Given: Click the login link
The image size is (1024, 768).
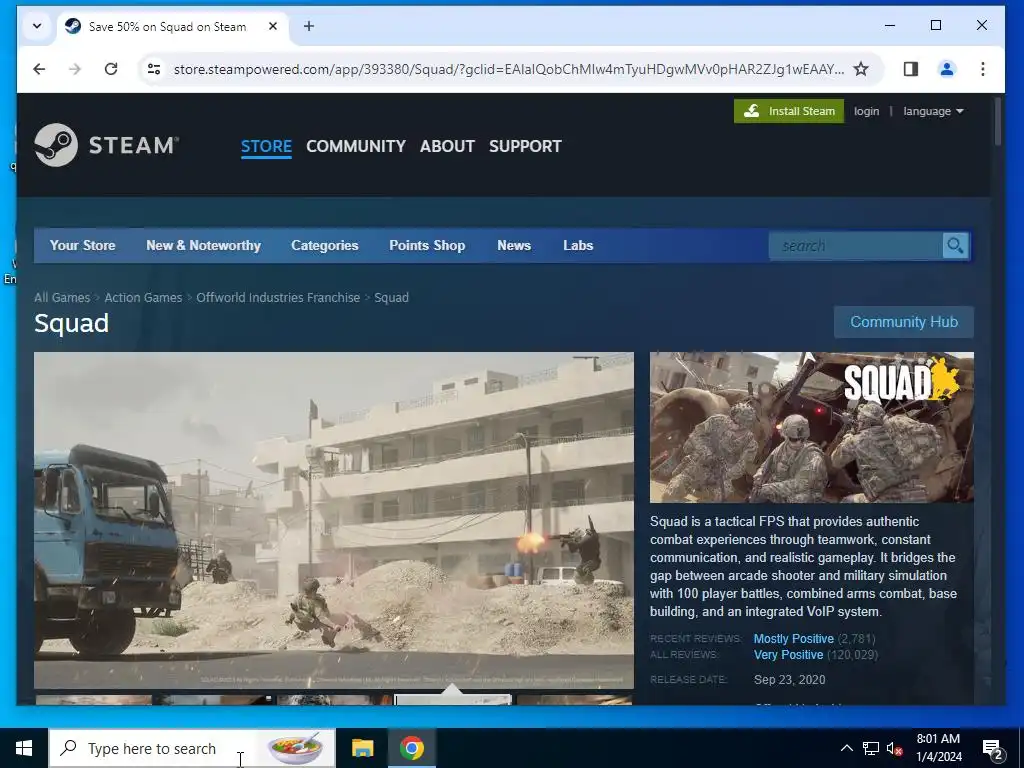Looking at the screenshot, I should tap(866, 111).
